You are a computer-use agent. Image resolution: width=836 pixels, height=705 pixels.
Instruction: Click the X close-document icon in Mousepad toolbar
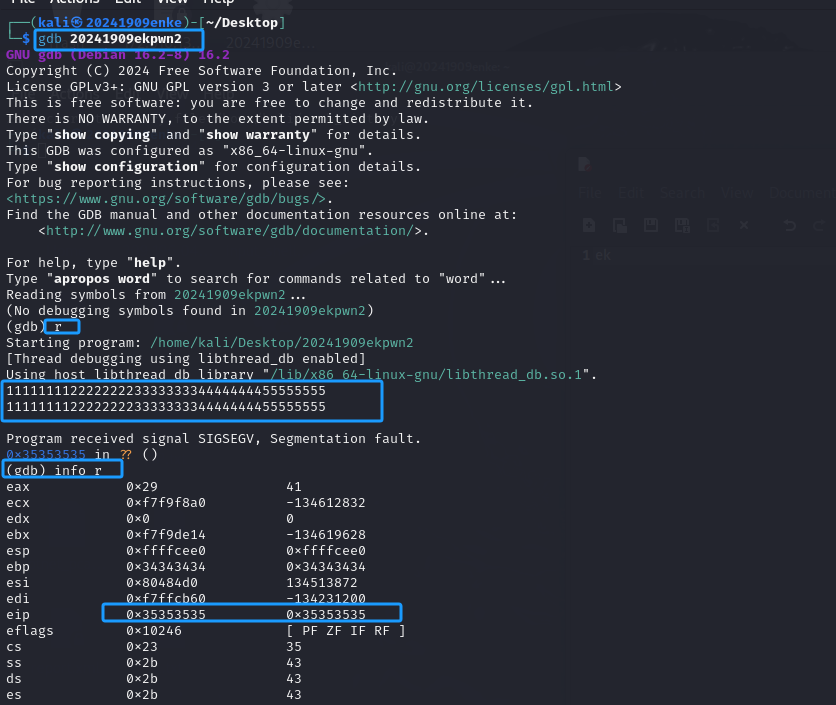(744, 225)
